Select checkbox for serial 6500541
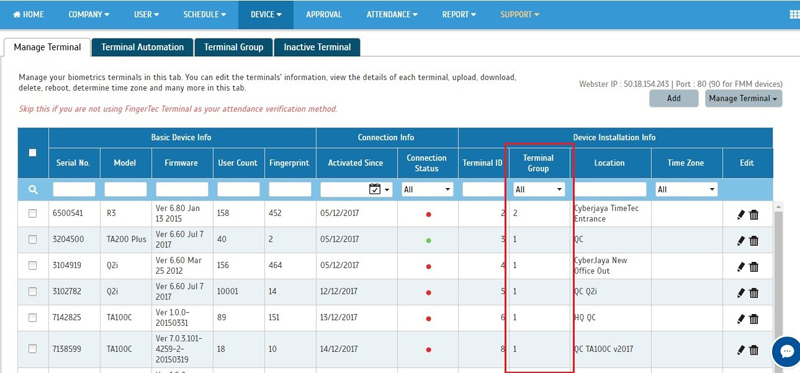The image size is (800, 373). pos(33,214)
